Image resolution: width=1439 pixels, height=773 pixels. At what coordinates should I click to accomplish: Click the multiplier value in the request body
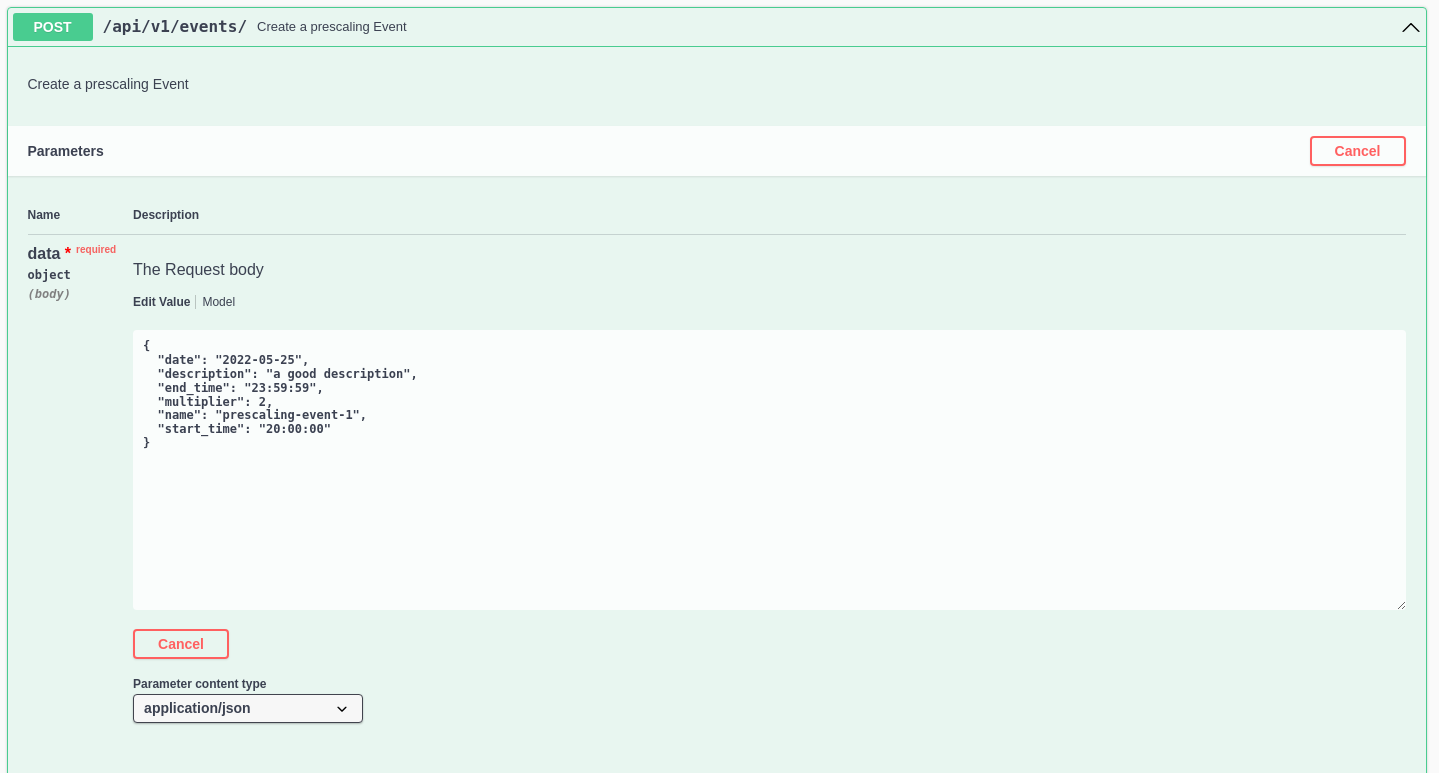(x=263, y=400)
